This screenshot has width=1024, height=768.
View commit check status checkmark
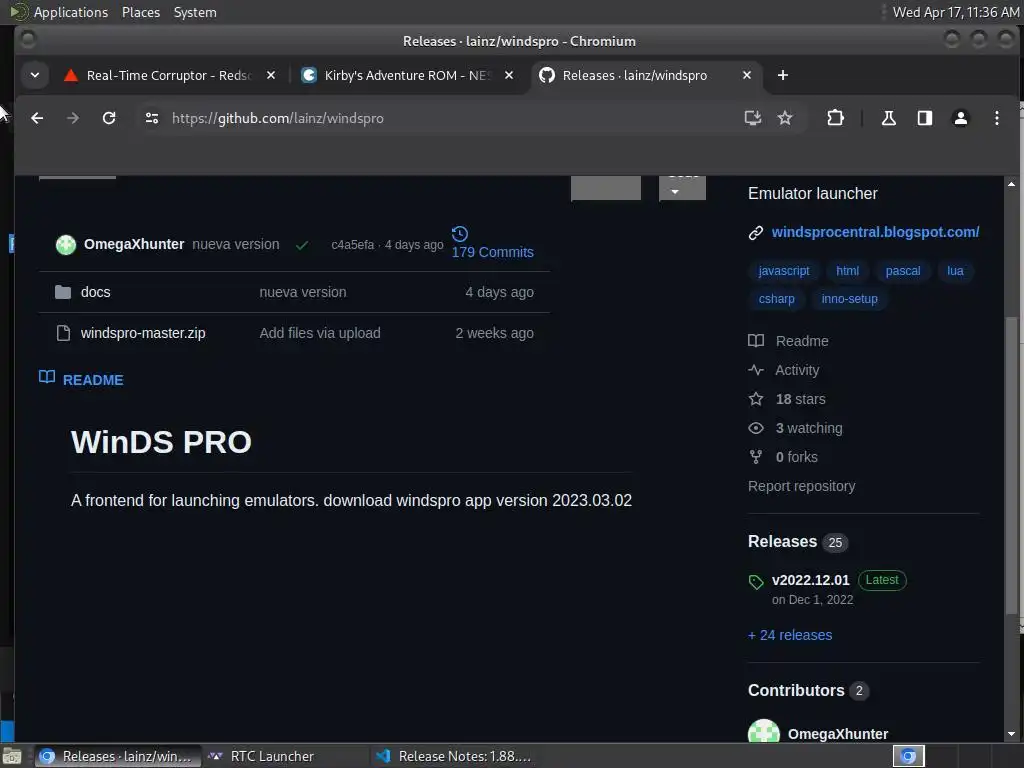click(x=302, y=246)
